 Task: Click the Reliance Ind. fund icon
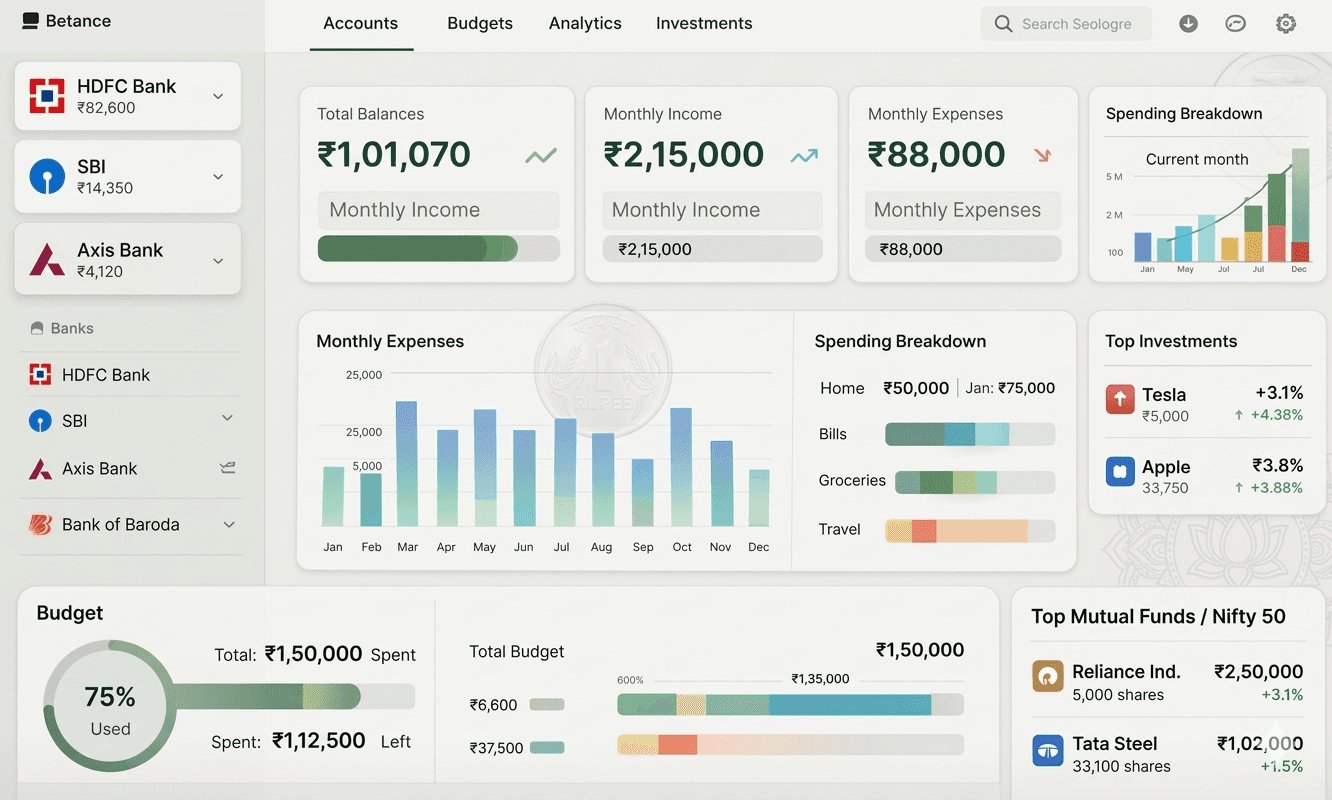(x=1047, y=676)
